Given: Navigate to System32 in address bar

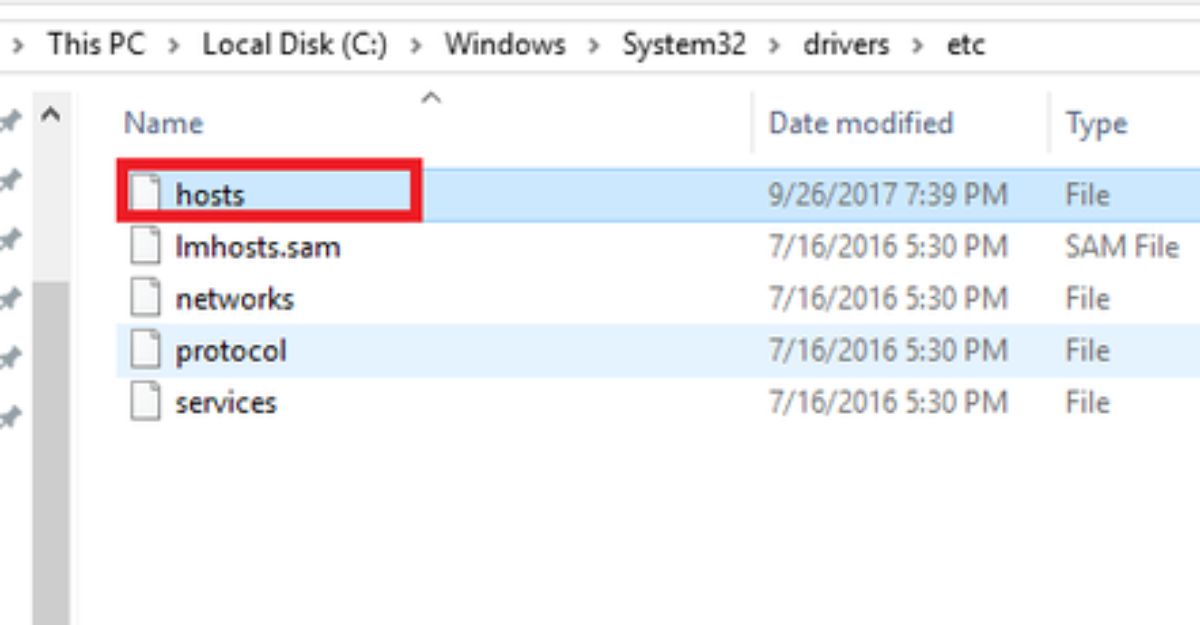Looking at the screenshot, I should tap(684, 45).
